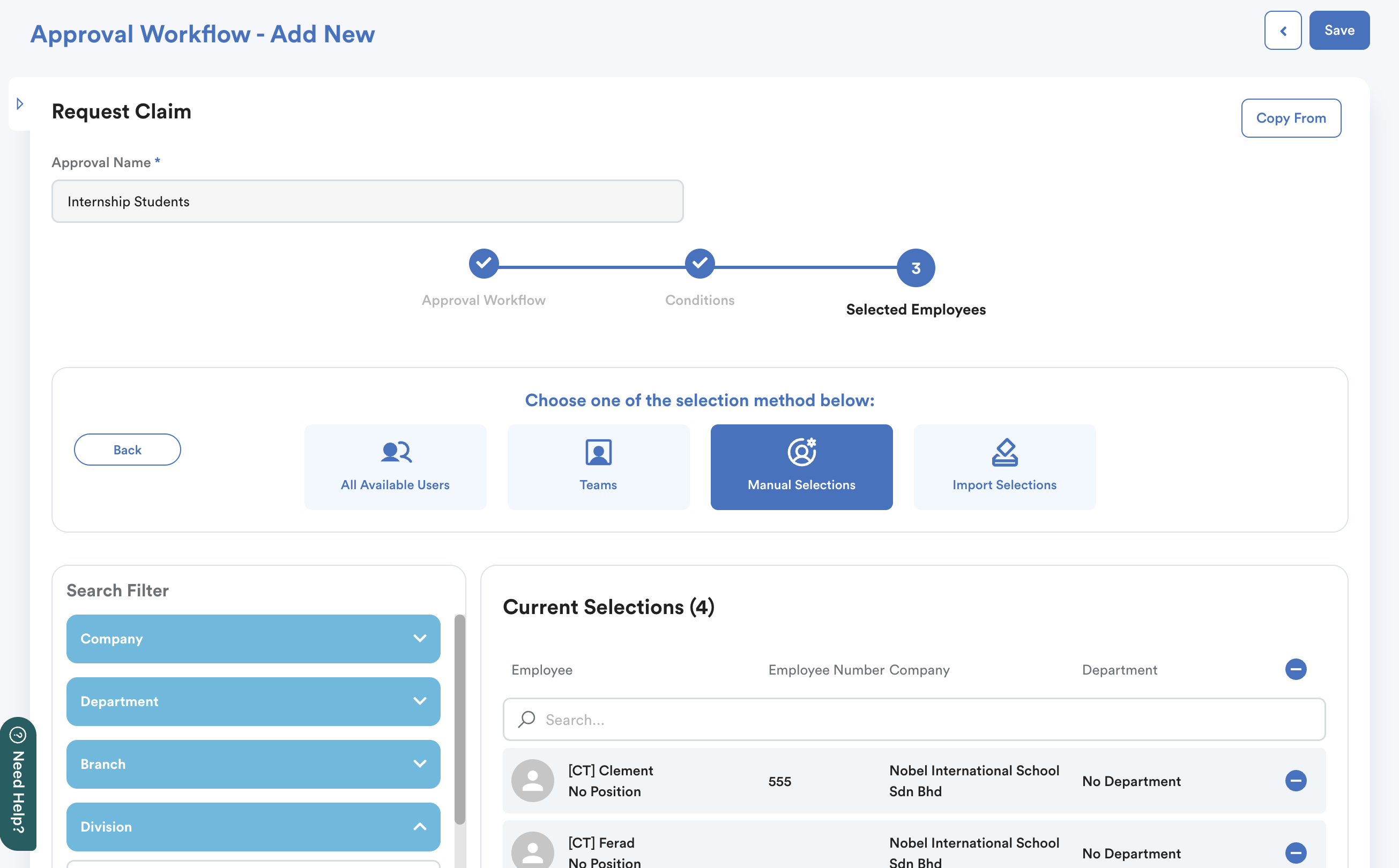Click the Save button
Viewport: 1399px width, 868px height.
1339,31
